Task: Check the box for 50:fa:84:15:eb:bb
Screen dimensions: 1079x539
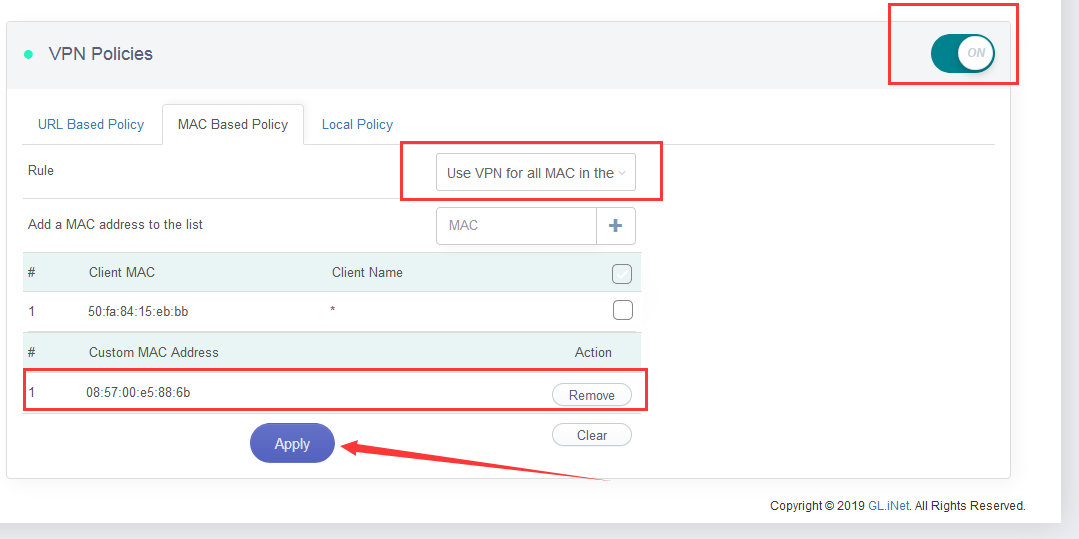Action: click(x=622, y=310)
